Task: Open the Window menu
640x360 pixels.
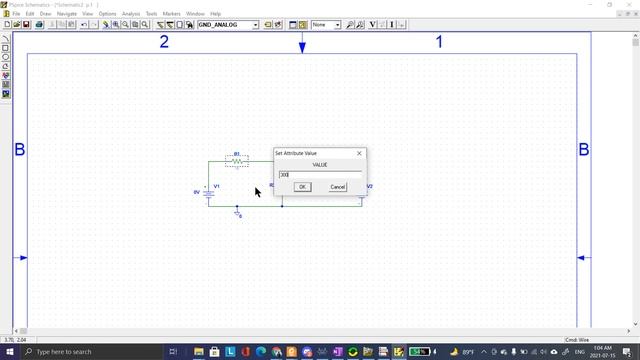Action: point(195,14)
